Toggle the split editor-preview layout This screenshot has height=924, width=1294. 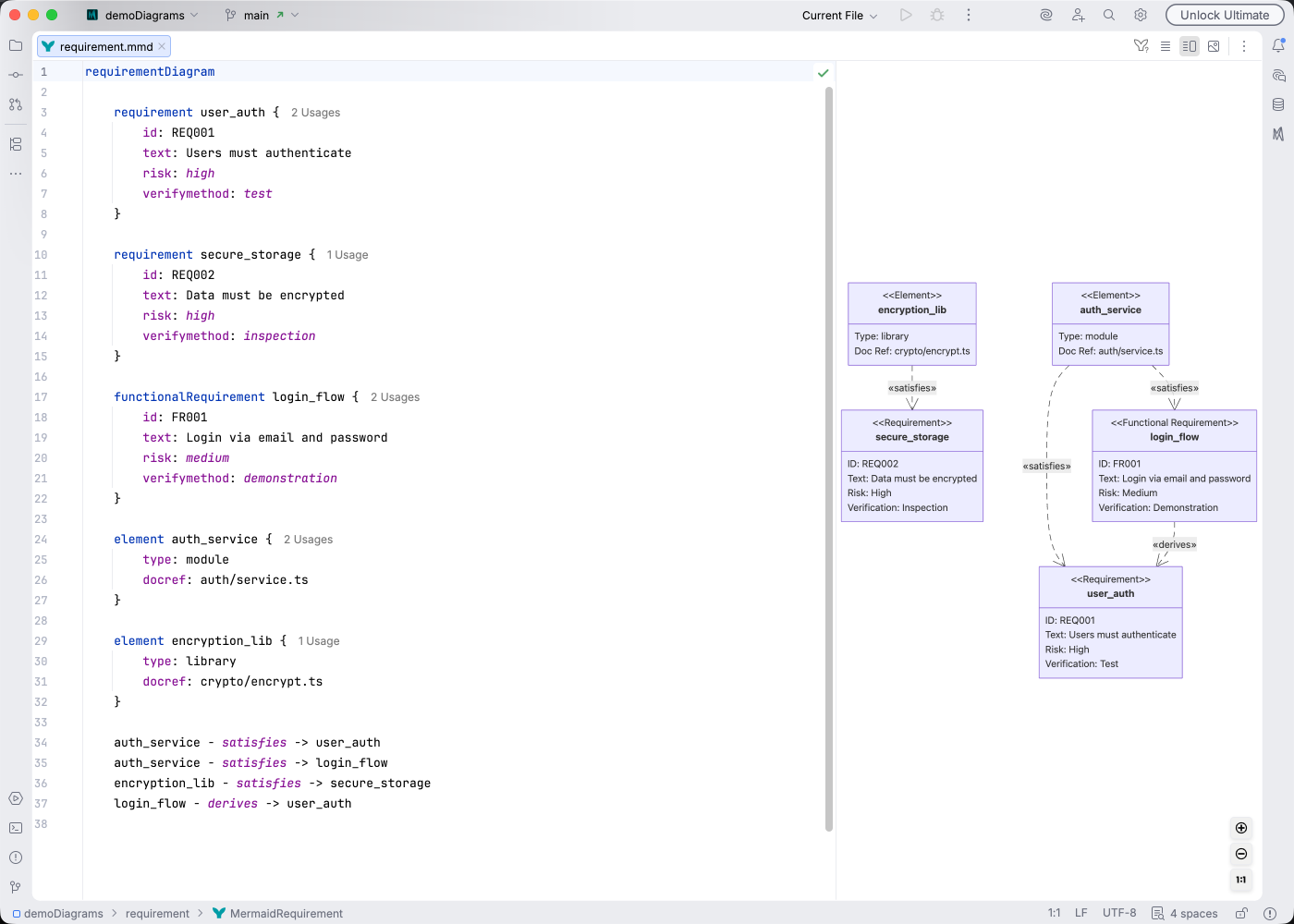(x=1190, y=45)
